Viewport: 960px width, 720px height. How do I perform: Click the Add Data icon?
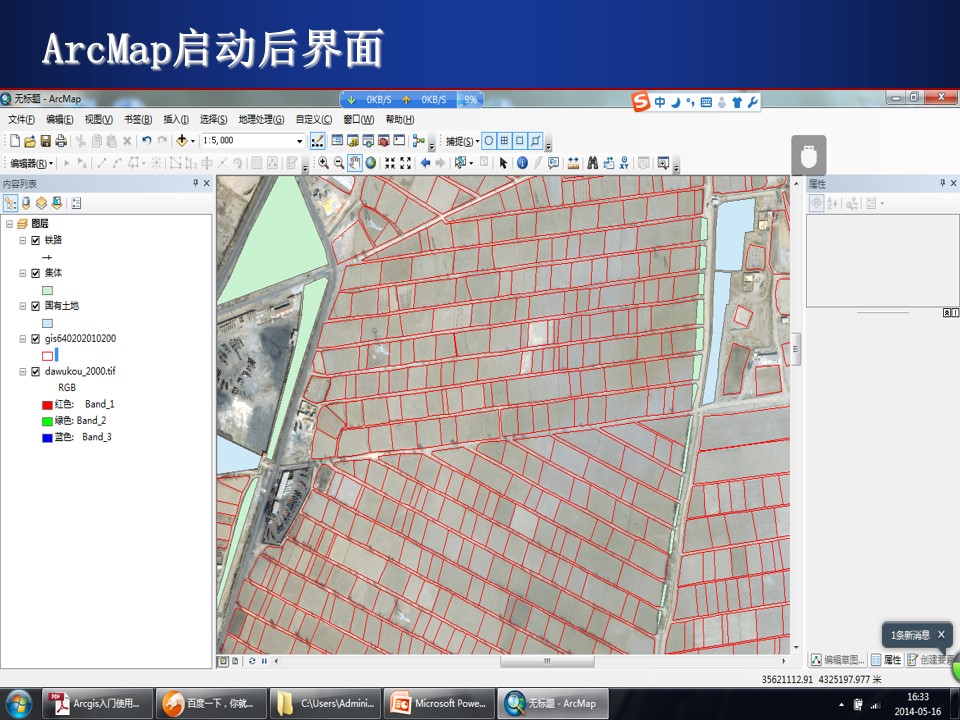(182, 141)
